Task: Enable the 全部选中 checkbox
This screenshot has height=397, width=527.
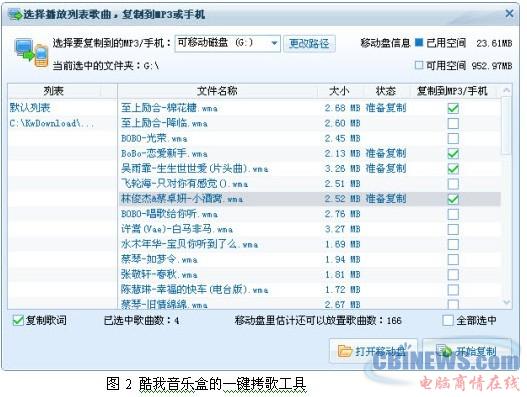Action: (448, 320)
